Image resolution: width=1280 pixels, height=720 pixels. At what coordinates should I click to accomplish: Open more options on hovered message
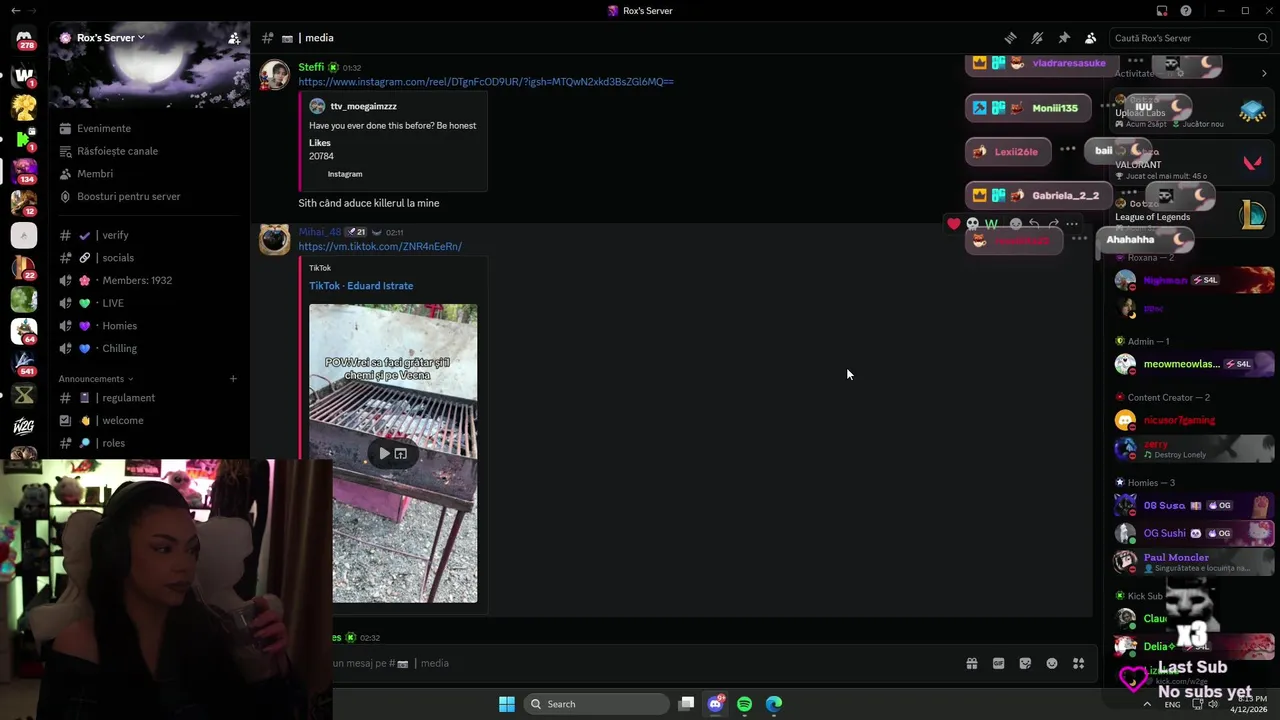tap(1072, 224)
